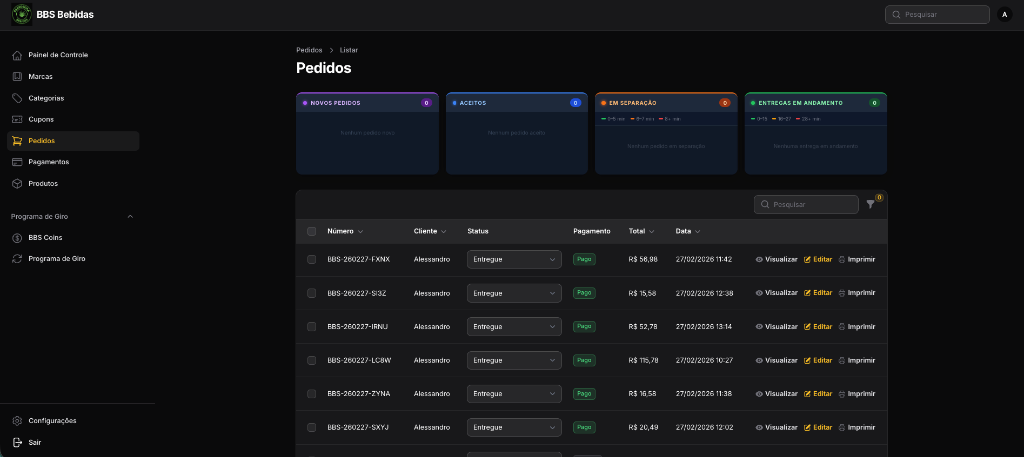Open the Marcas sidebar item
Viewport: 1024px width, 457px height.
coord(73,76)
